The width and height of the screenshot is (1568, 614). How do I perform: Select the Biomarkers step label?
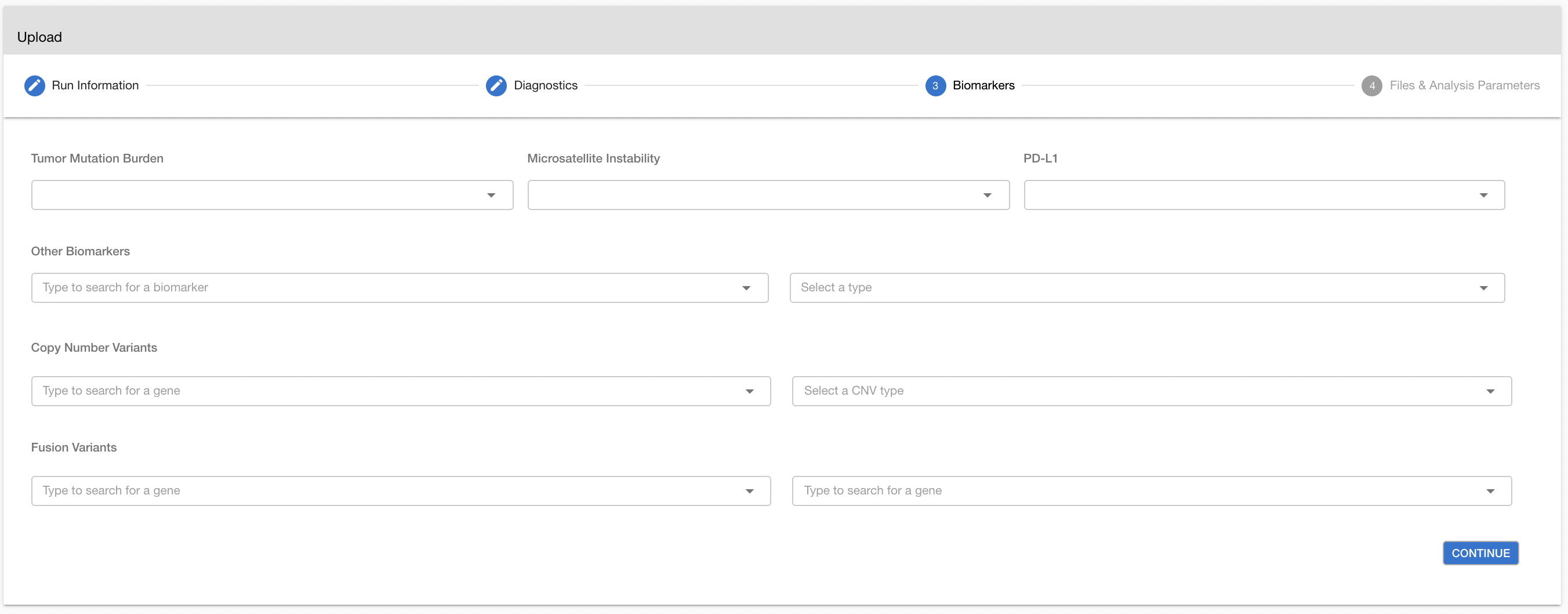click(x=983, y=85)
